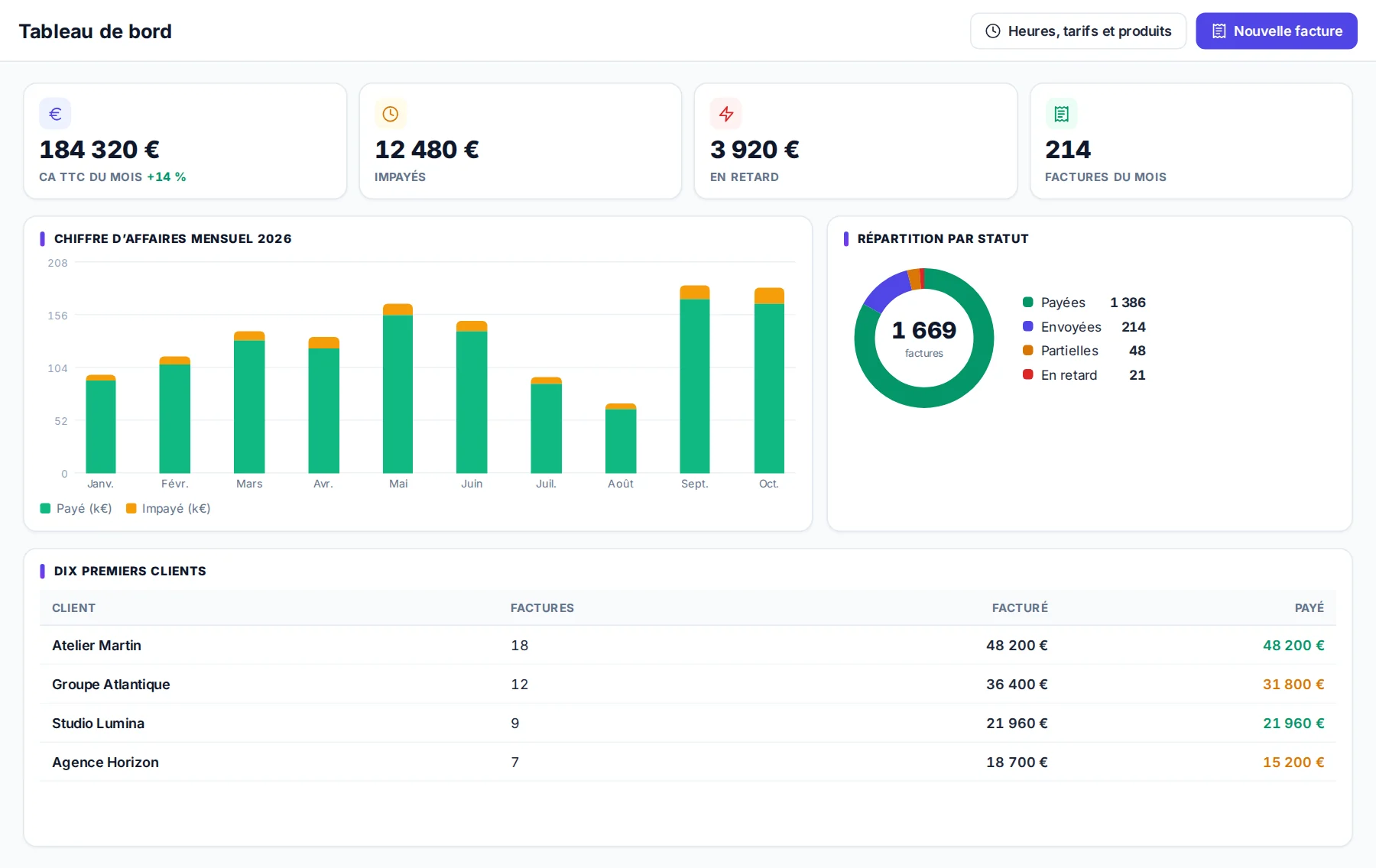Click the orange Partielles legend dot
1376x868 pixels.
click(x=1028, y=351)
